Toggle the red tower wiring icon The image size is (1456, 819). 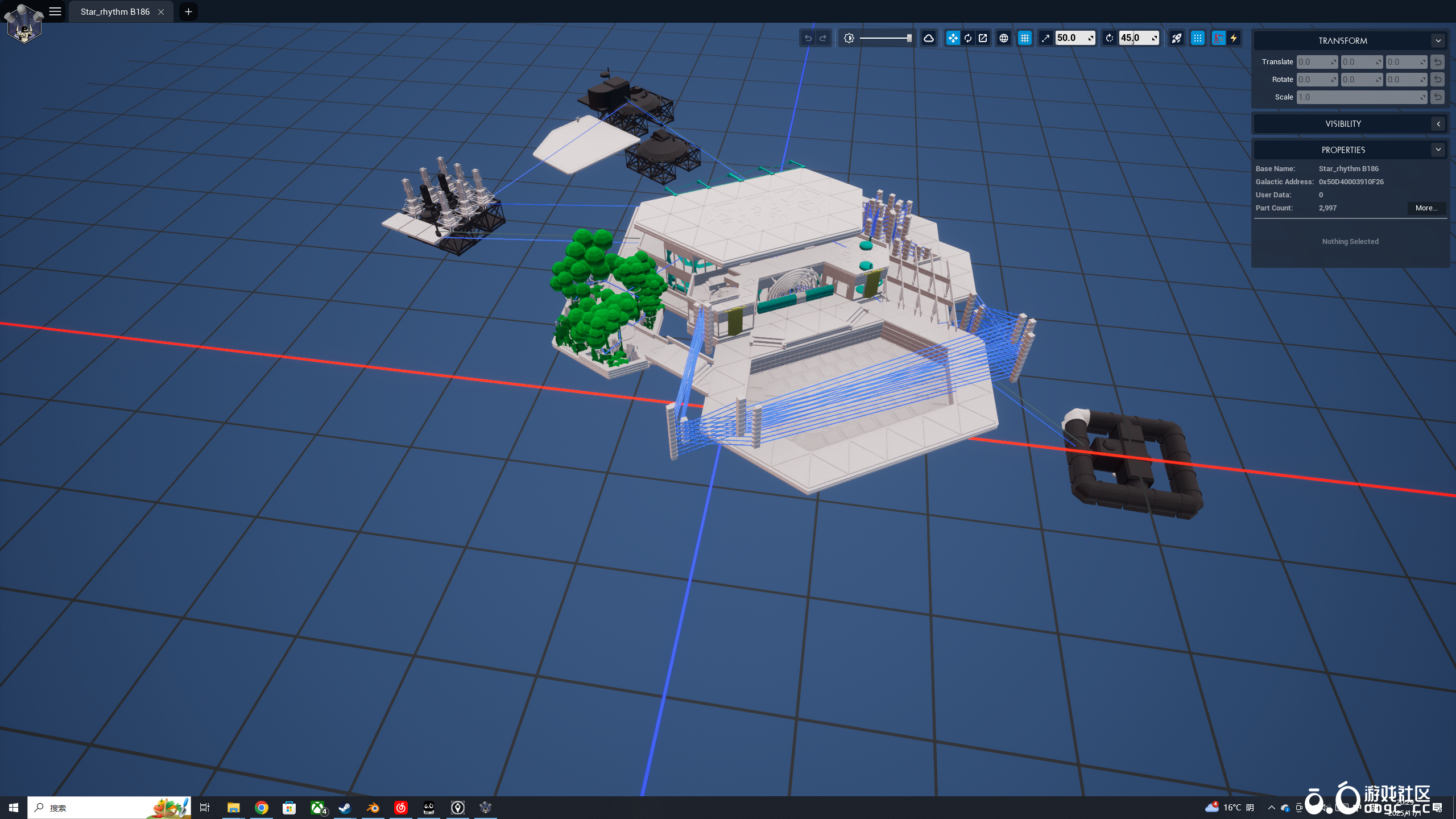point(1218,38)
